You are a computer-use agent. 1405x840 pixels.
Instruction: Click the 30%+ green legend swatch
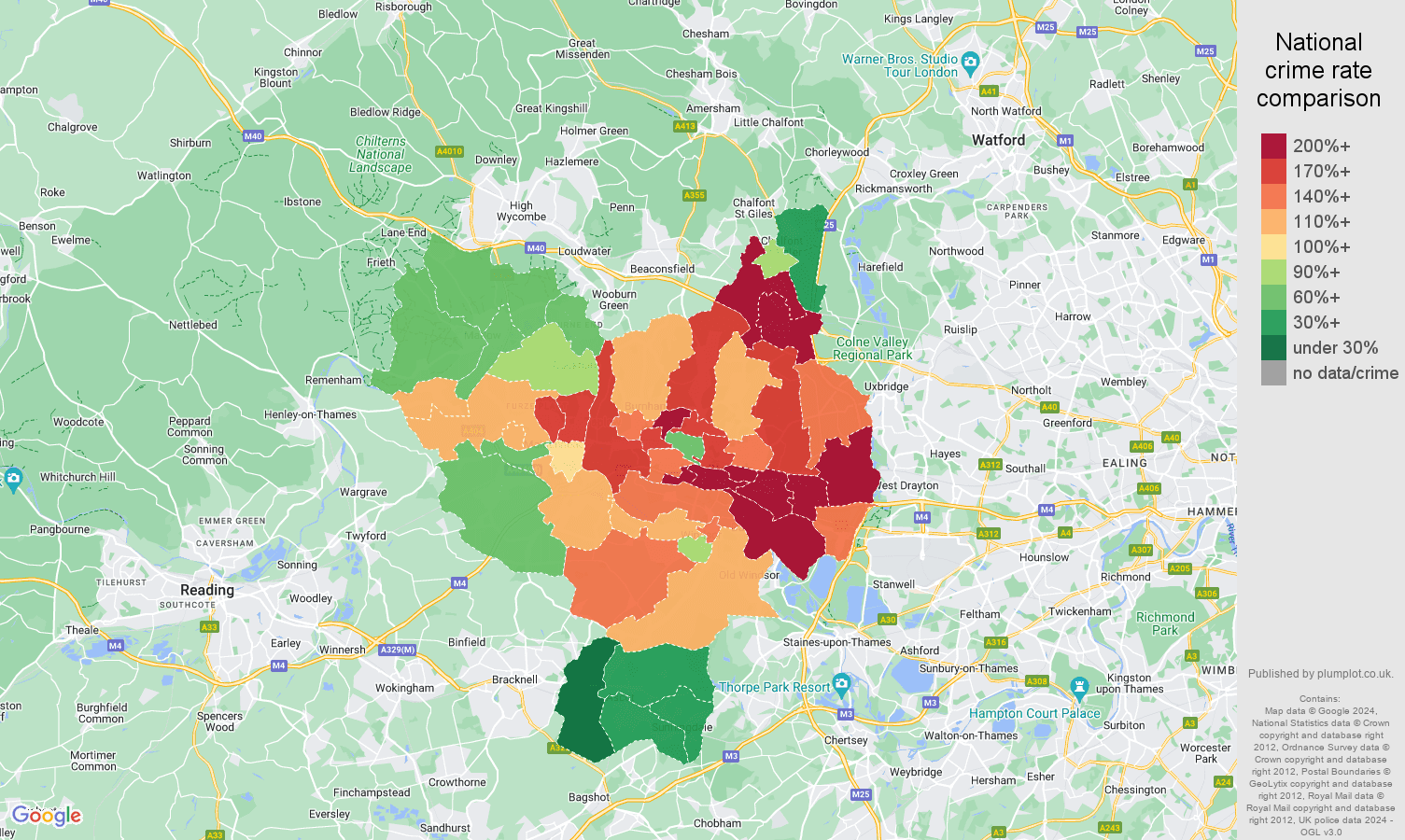[1273, 322]
